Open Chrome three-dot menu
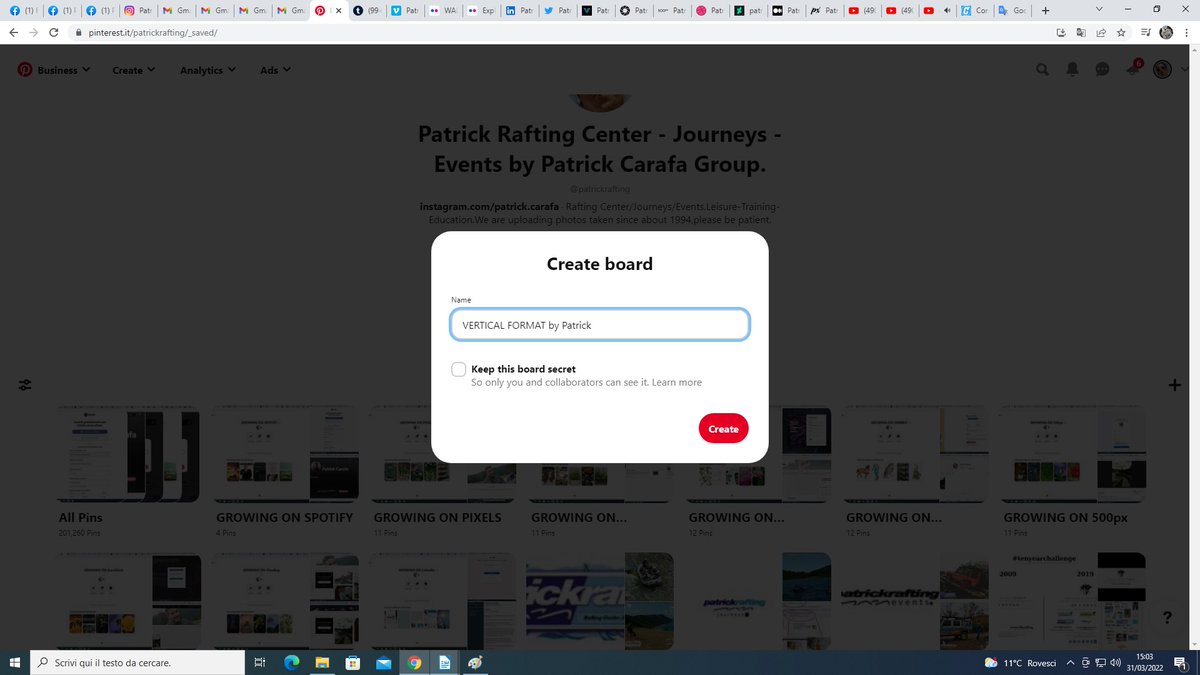Viewport: 1200px width, 675px height. click(x=1187, y=32)
